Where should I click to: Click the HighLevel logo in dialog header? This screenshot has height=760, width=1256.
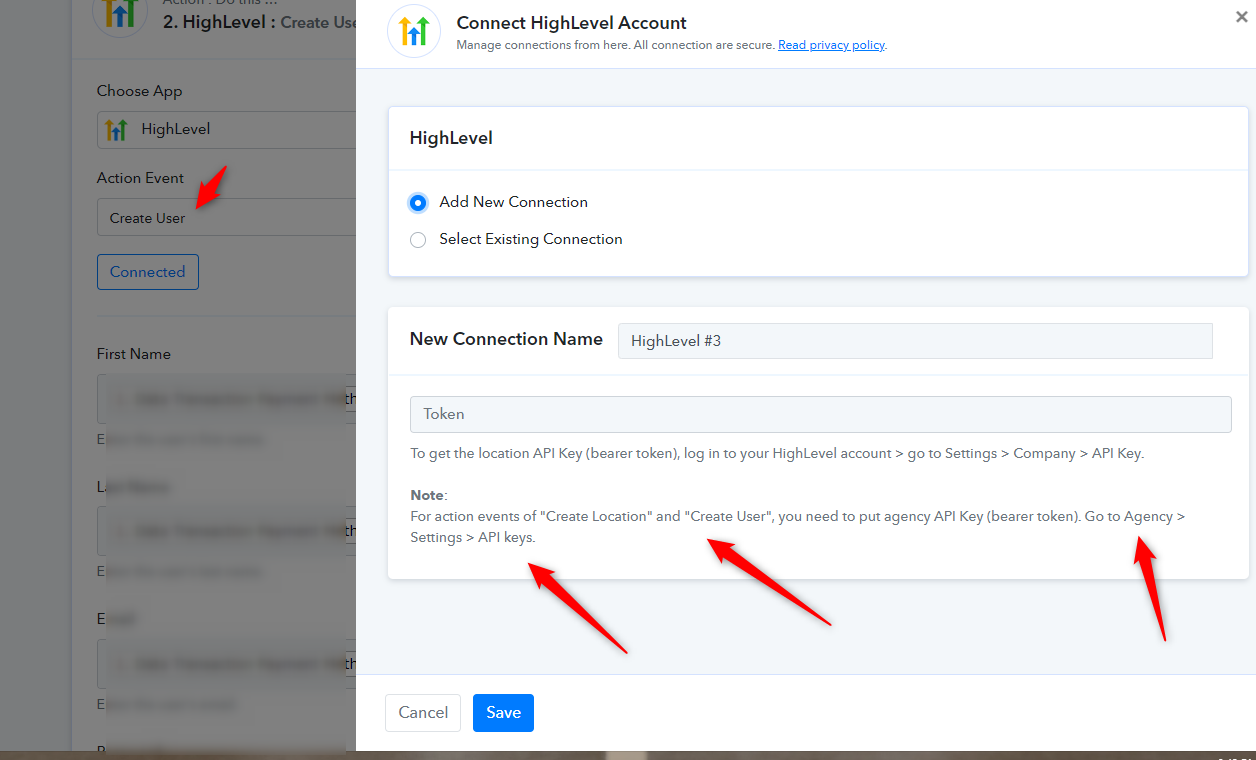click(414, 31)
